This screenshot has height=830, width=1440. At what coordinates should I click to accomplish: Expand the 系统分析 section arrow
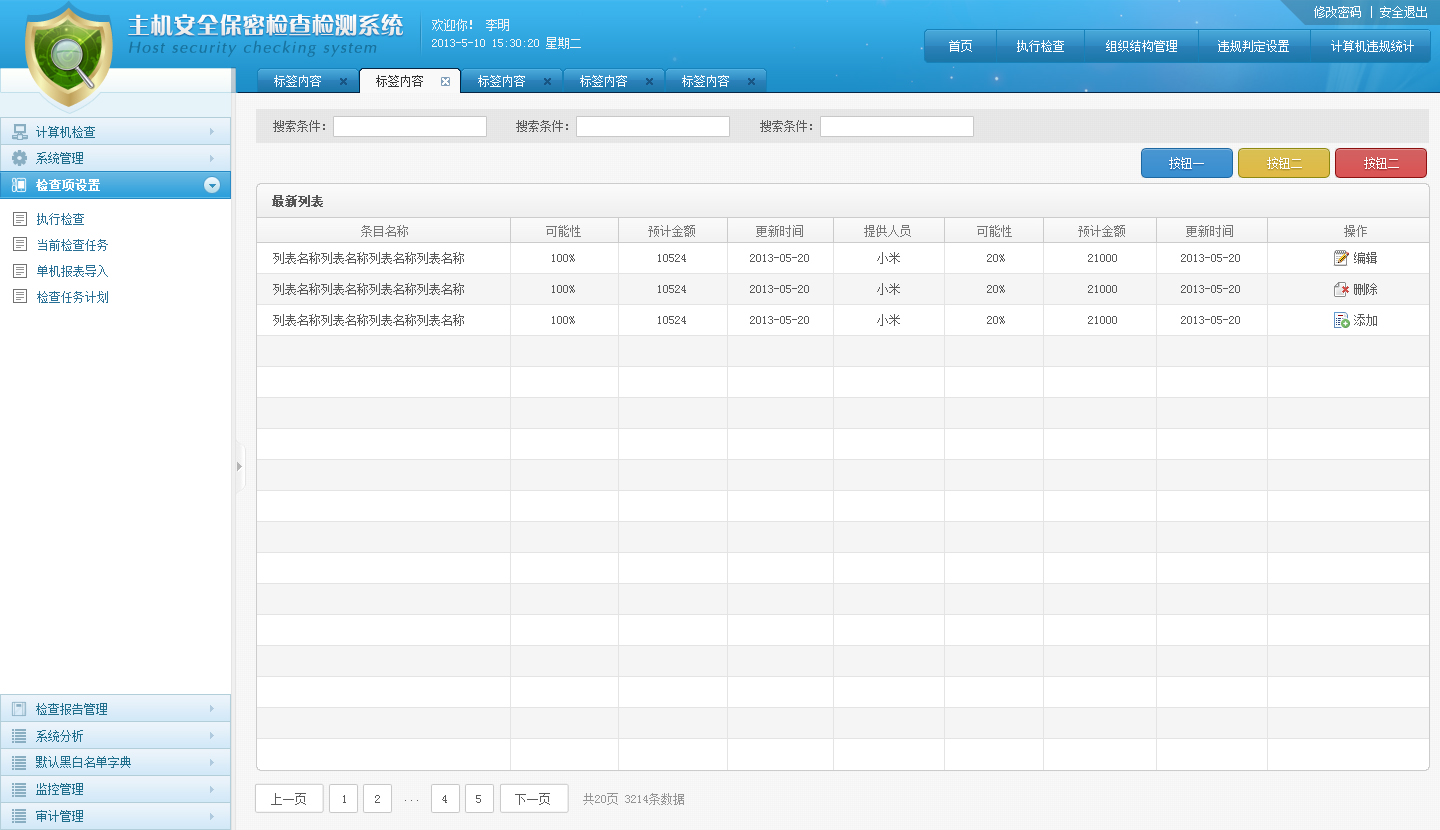click(x=212, y=736)
